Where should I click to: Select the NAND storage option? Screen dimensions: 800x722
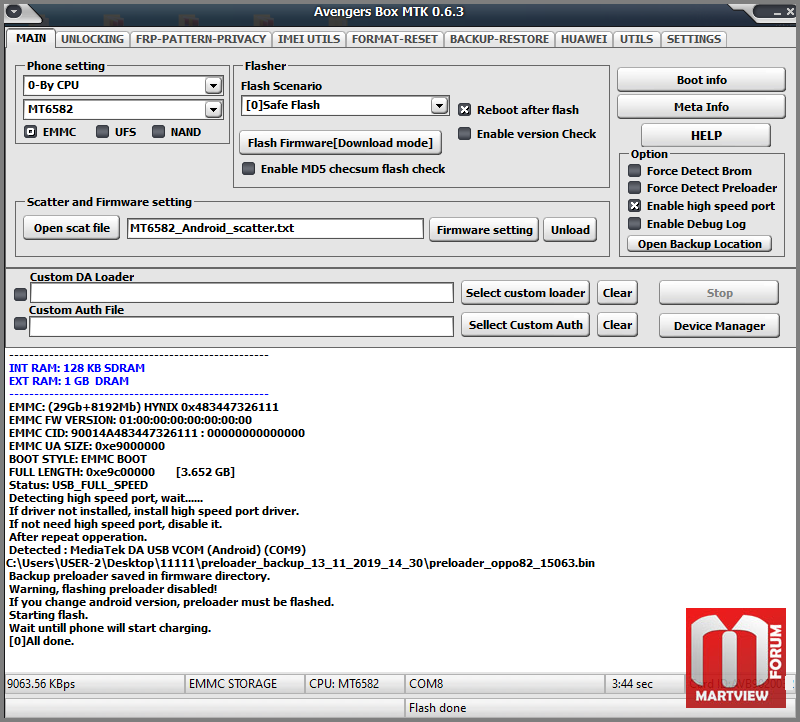pyautogui.click(x=159, y=132)
